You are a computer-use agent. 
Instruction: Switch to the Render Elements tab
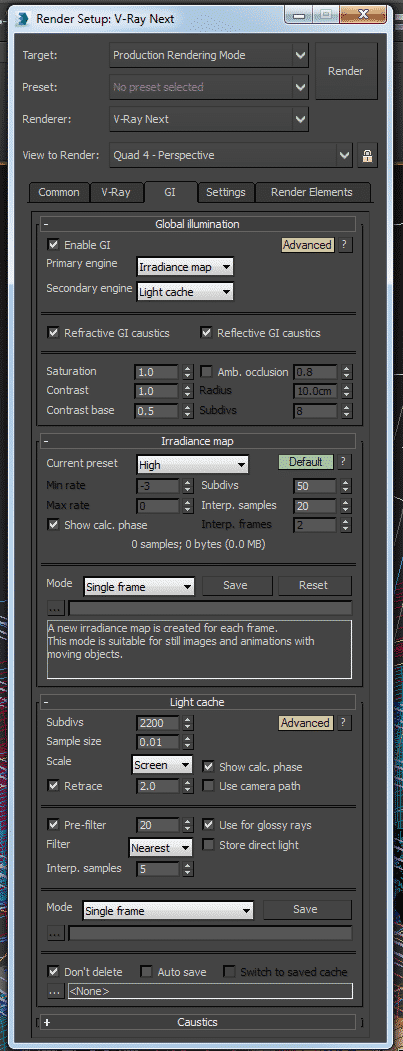pos(312,192)
